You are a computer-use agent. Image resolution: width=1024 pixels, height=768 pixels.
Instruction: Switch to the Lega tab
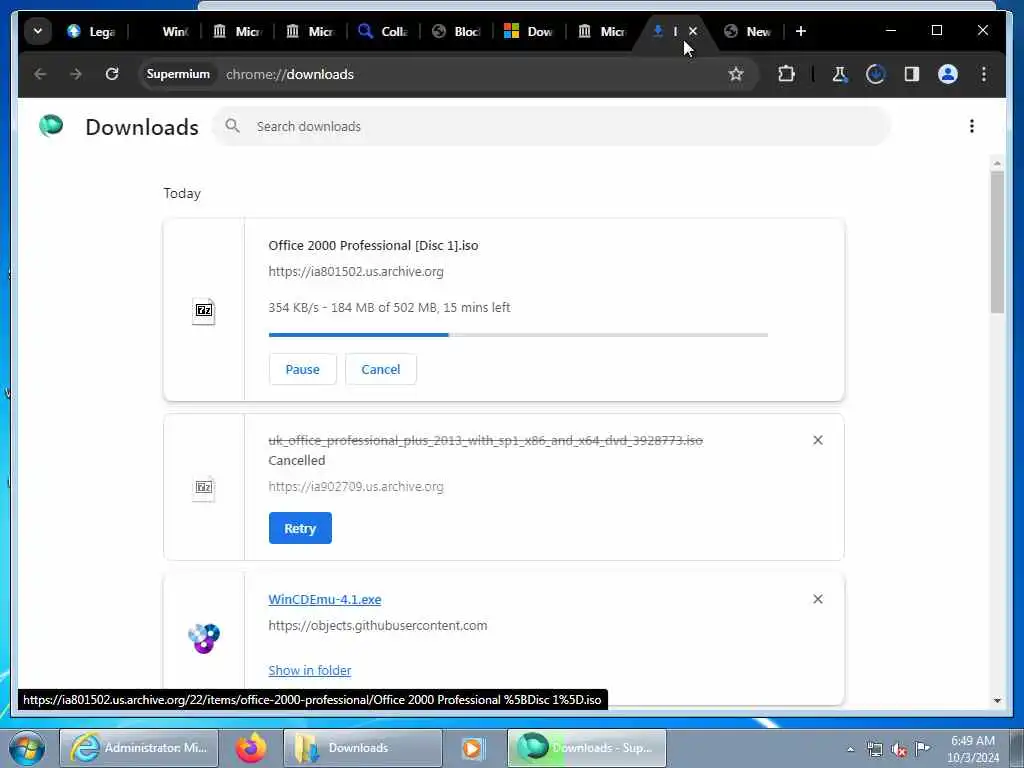click(93, 31)
